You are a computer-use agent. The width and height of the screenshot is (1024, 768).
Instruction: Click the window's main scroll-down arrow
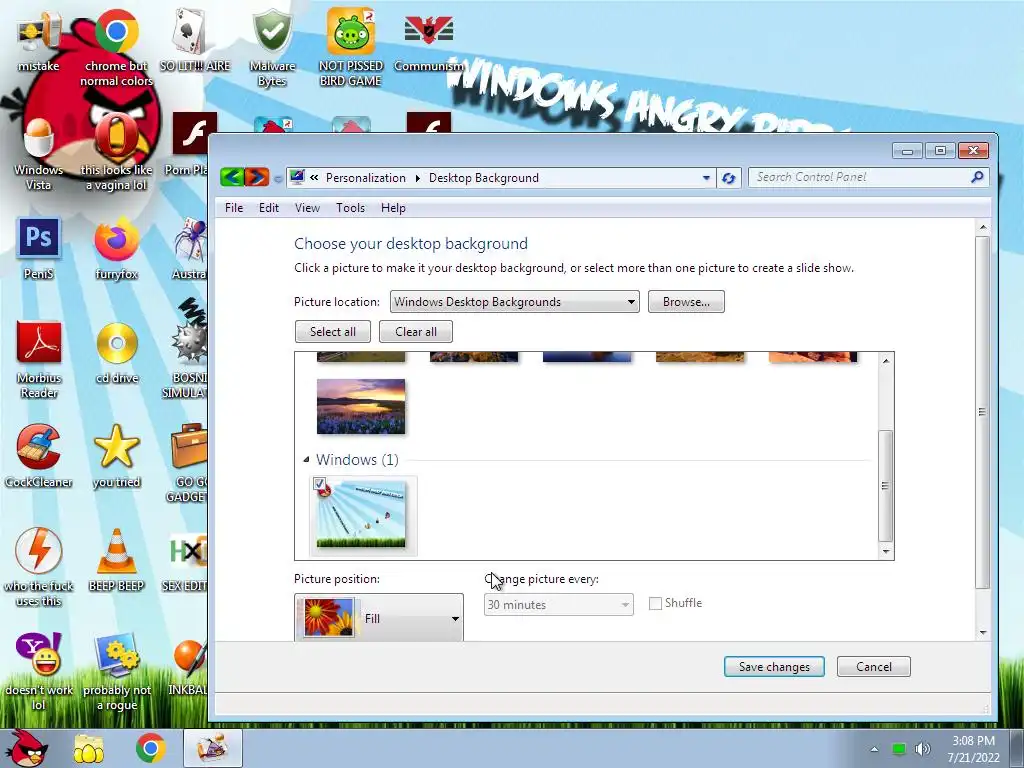(x=982, y=633)
